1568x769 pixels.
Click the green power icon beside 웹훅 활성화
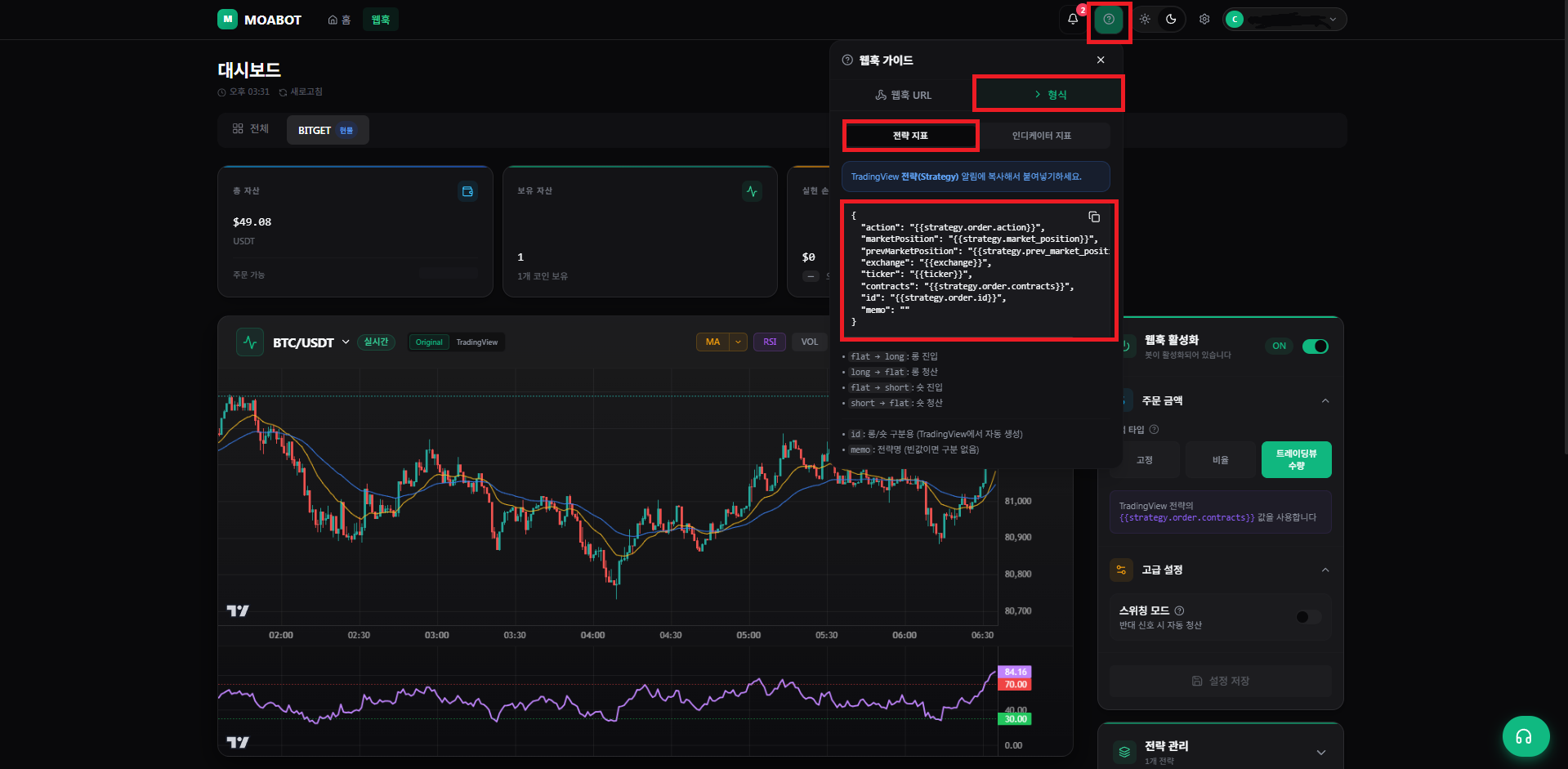tap(1127, 346)
